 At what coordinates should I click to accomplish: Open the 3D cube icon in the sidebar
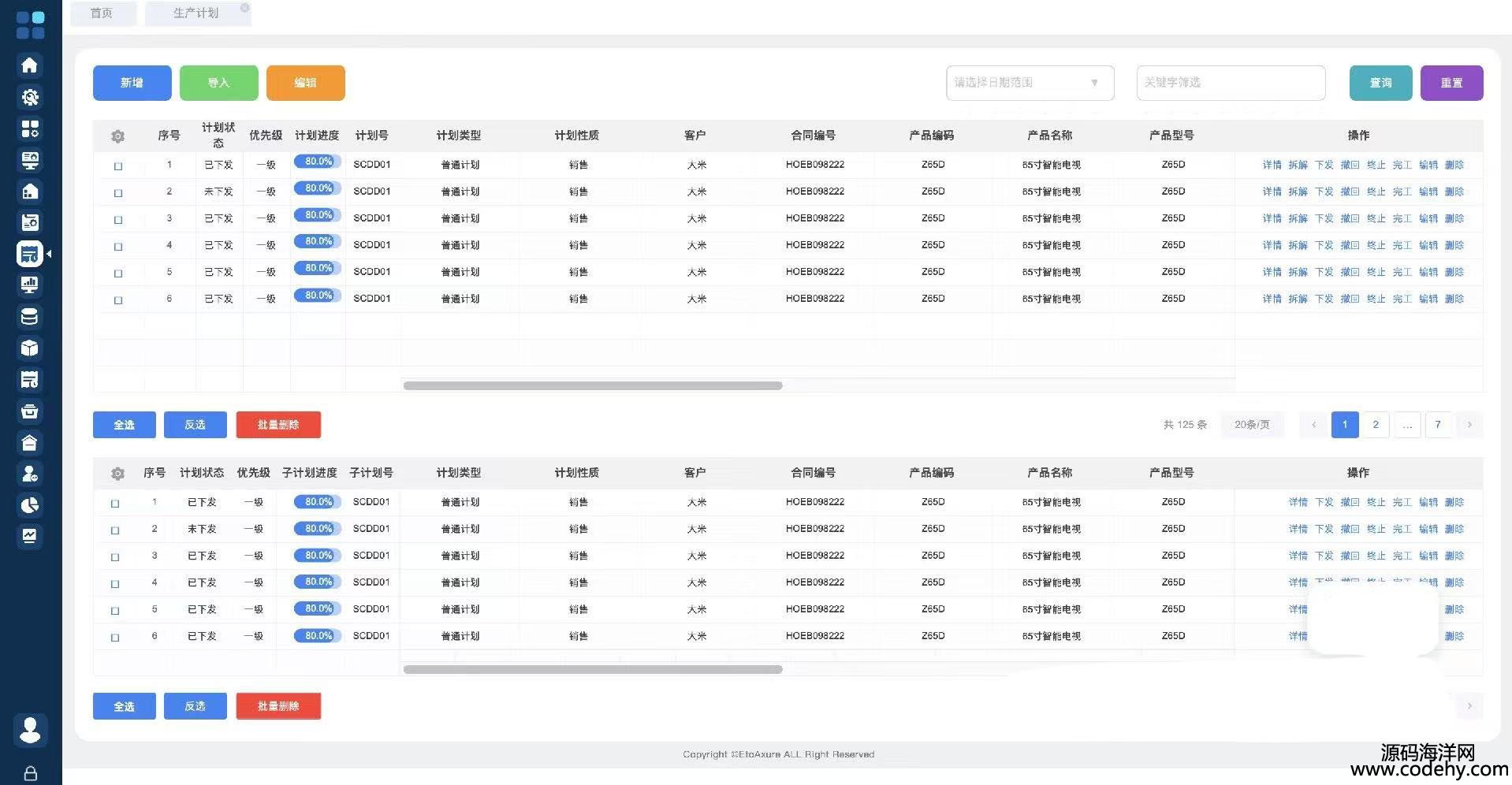coord(30,348)
